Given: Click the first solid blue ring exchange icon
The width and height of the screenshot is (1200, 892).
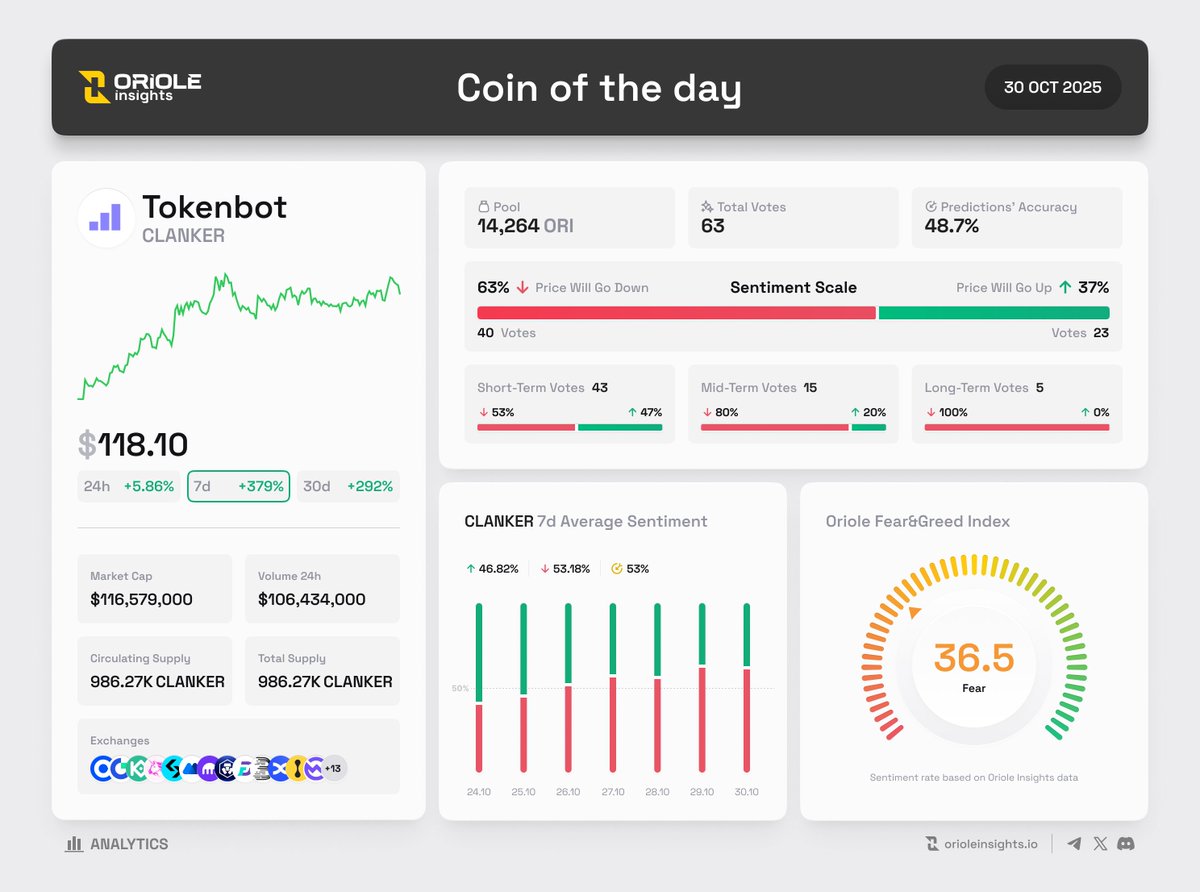Looking at the screenshot, I should point(101,768).
